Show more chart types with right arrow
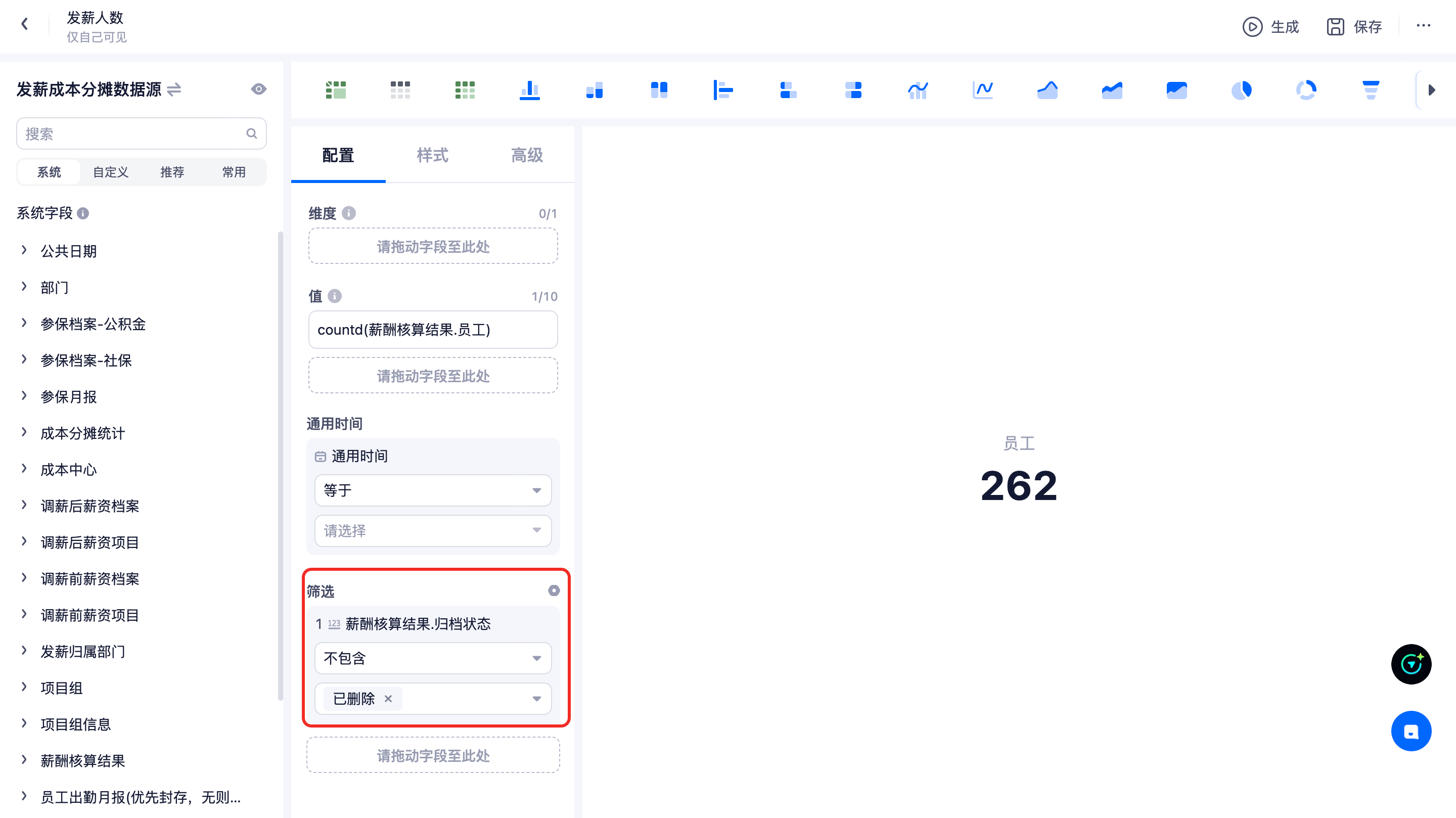The height and width of the screenshot is (818, 1456). click(1432, 90)
